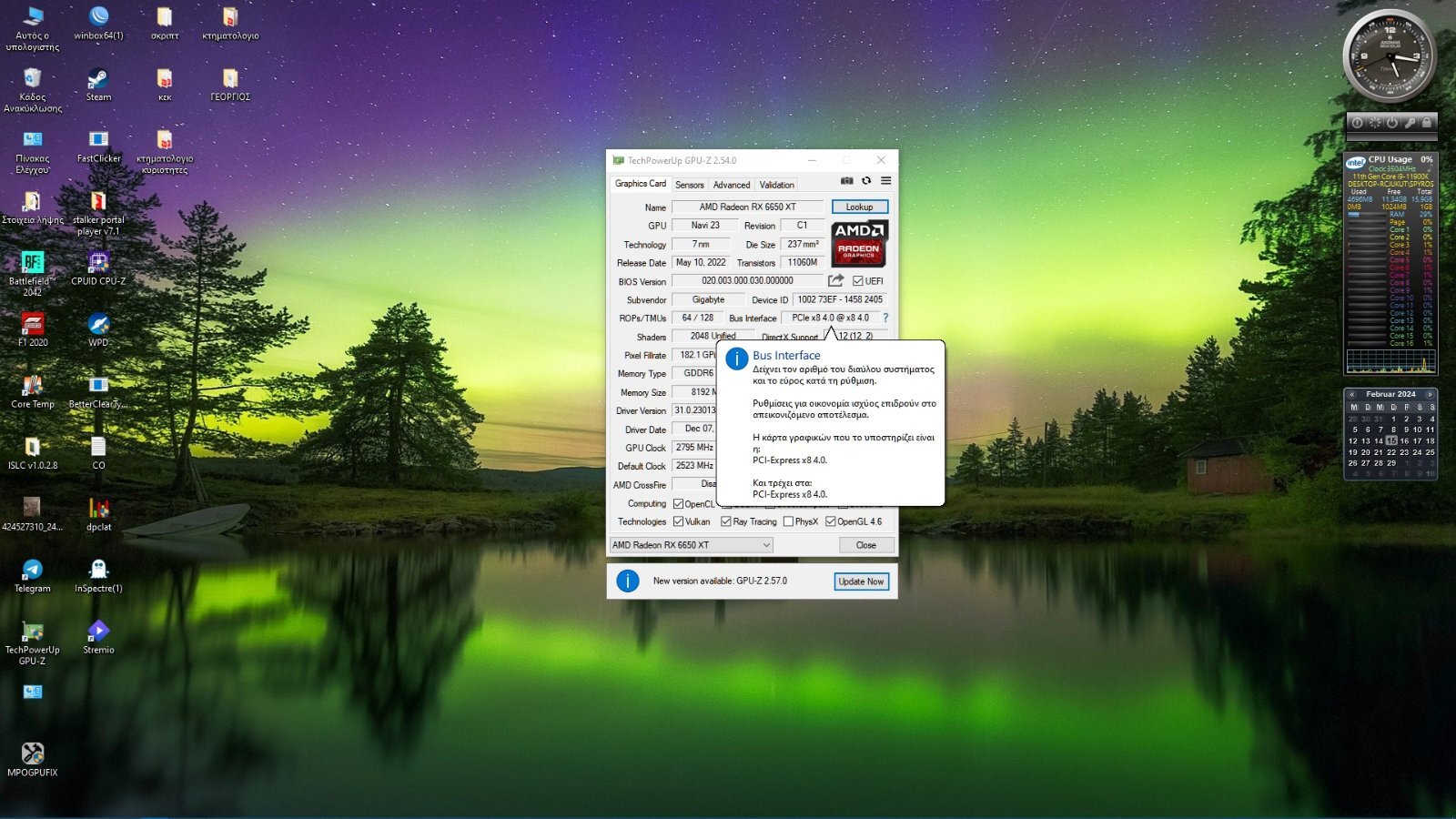Click the GPU Name field
1456x819 pixels.
(x=747, y=207)
